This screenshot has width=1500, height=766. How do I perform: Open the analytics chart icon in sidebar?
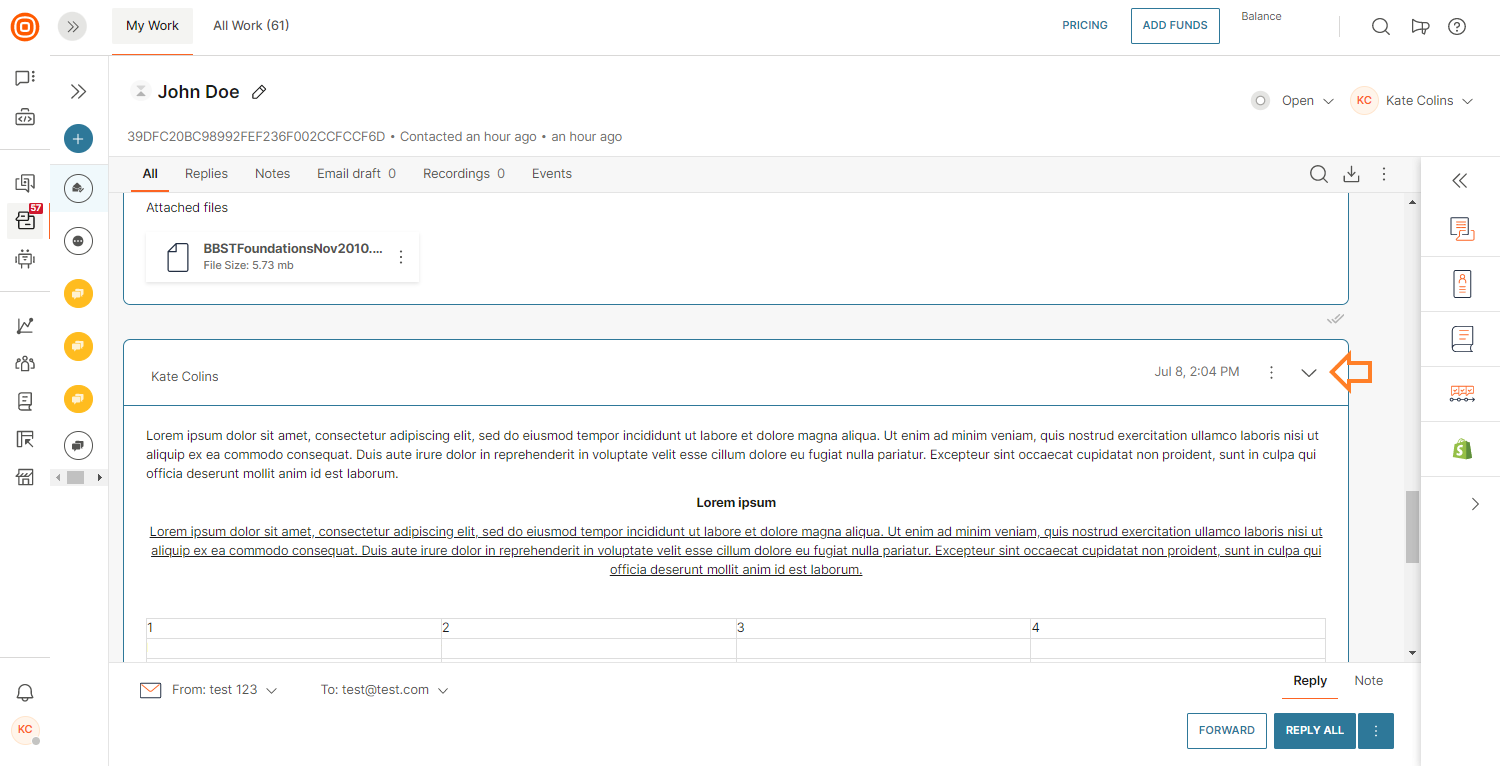tap(25, 326)
